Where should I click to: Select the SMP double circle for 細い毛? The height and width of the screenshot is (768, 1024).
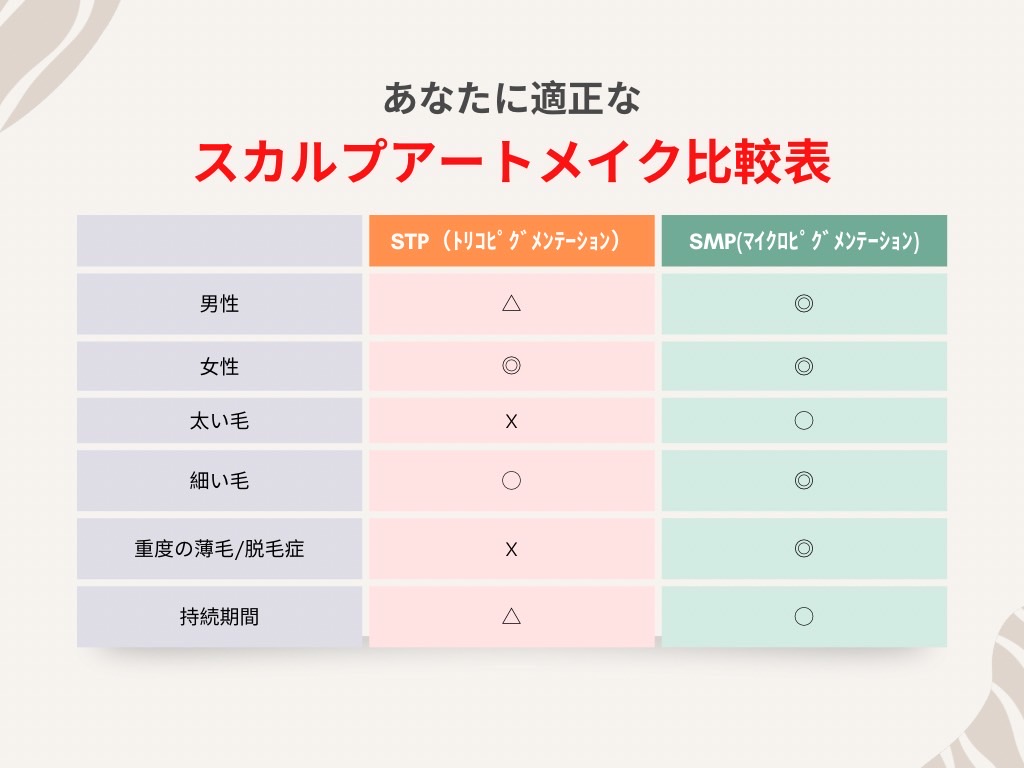804,480
